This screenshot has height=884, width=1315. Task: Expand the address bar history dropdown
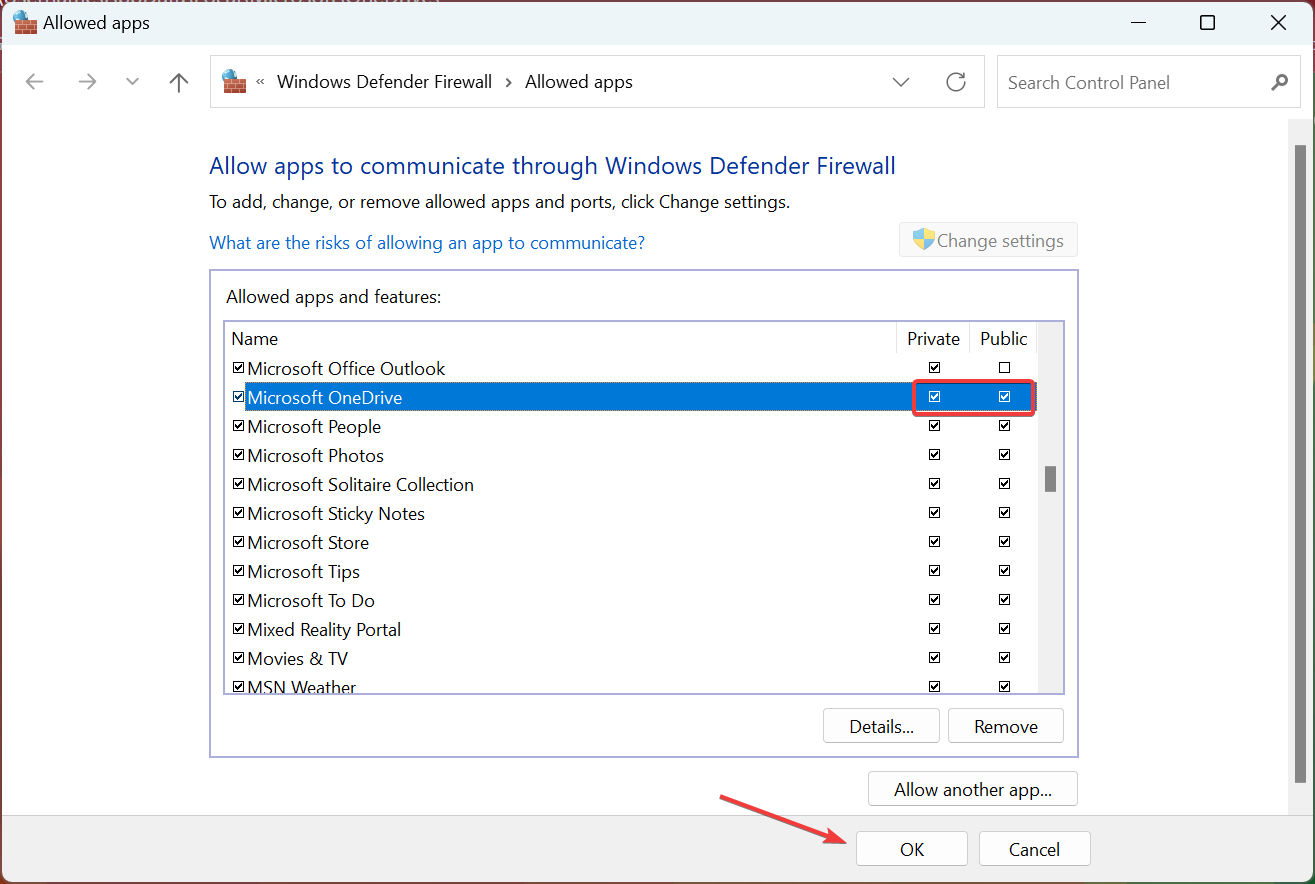click(901, 82)
